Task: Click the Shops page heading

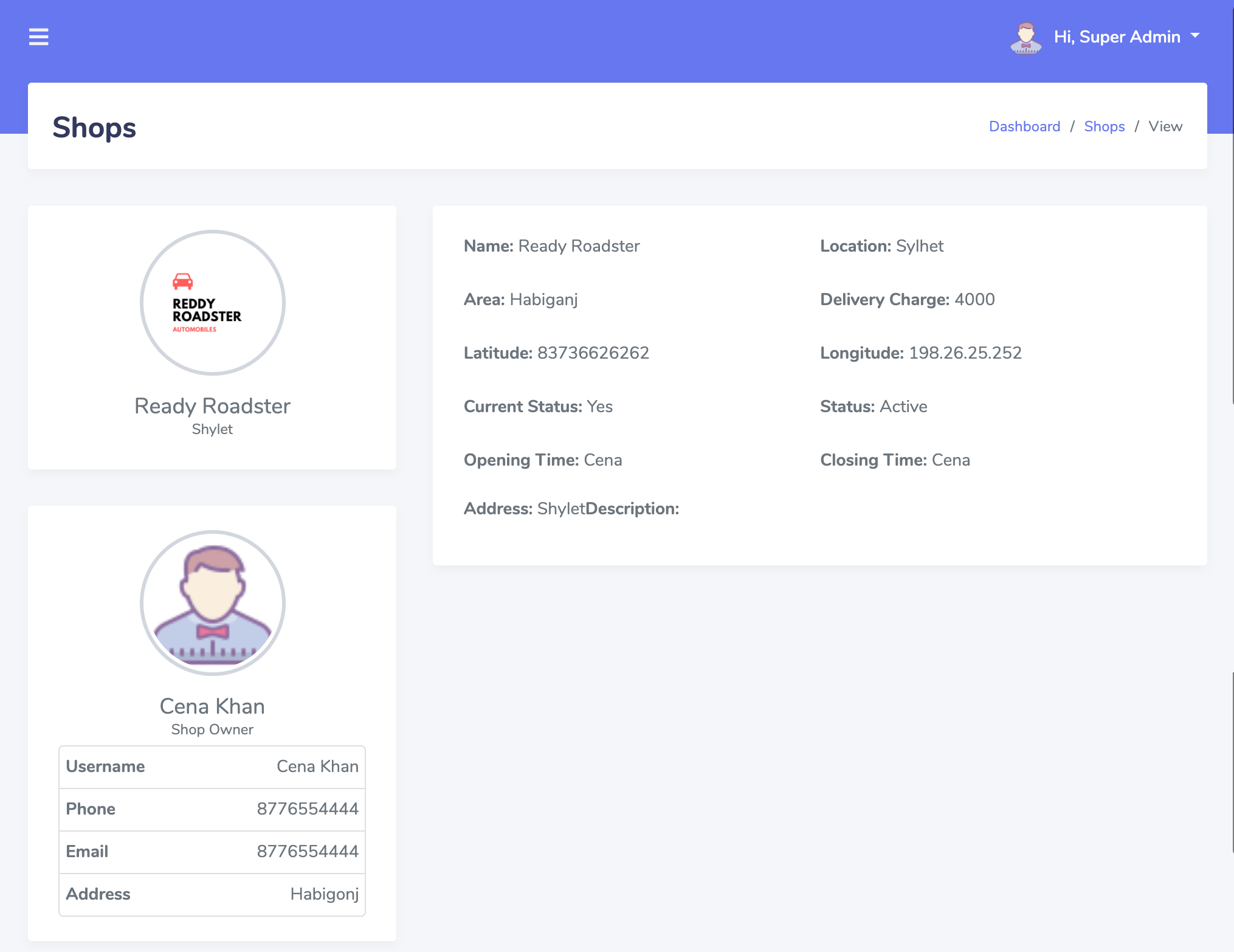Action: click(94, 128)
